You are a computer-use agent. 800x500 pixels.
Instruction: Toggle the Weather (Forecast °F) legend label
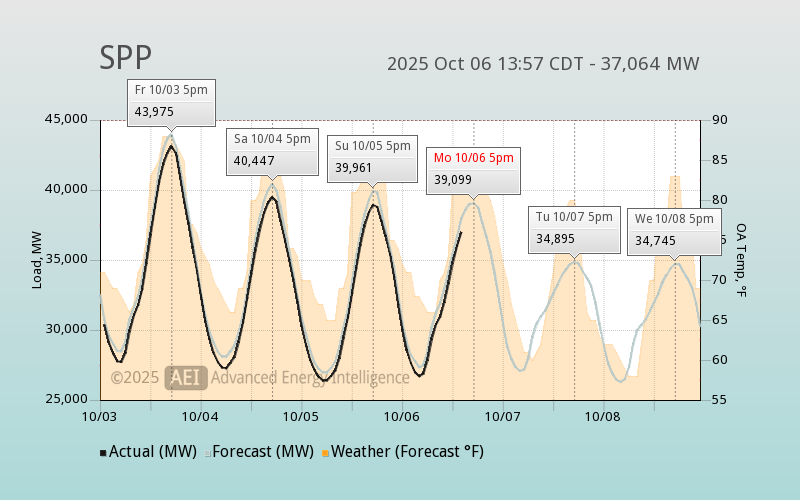[x=407, y=452]
